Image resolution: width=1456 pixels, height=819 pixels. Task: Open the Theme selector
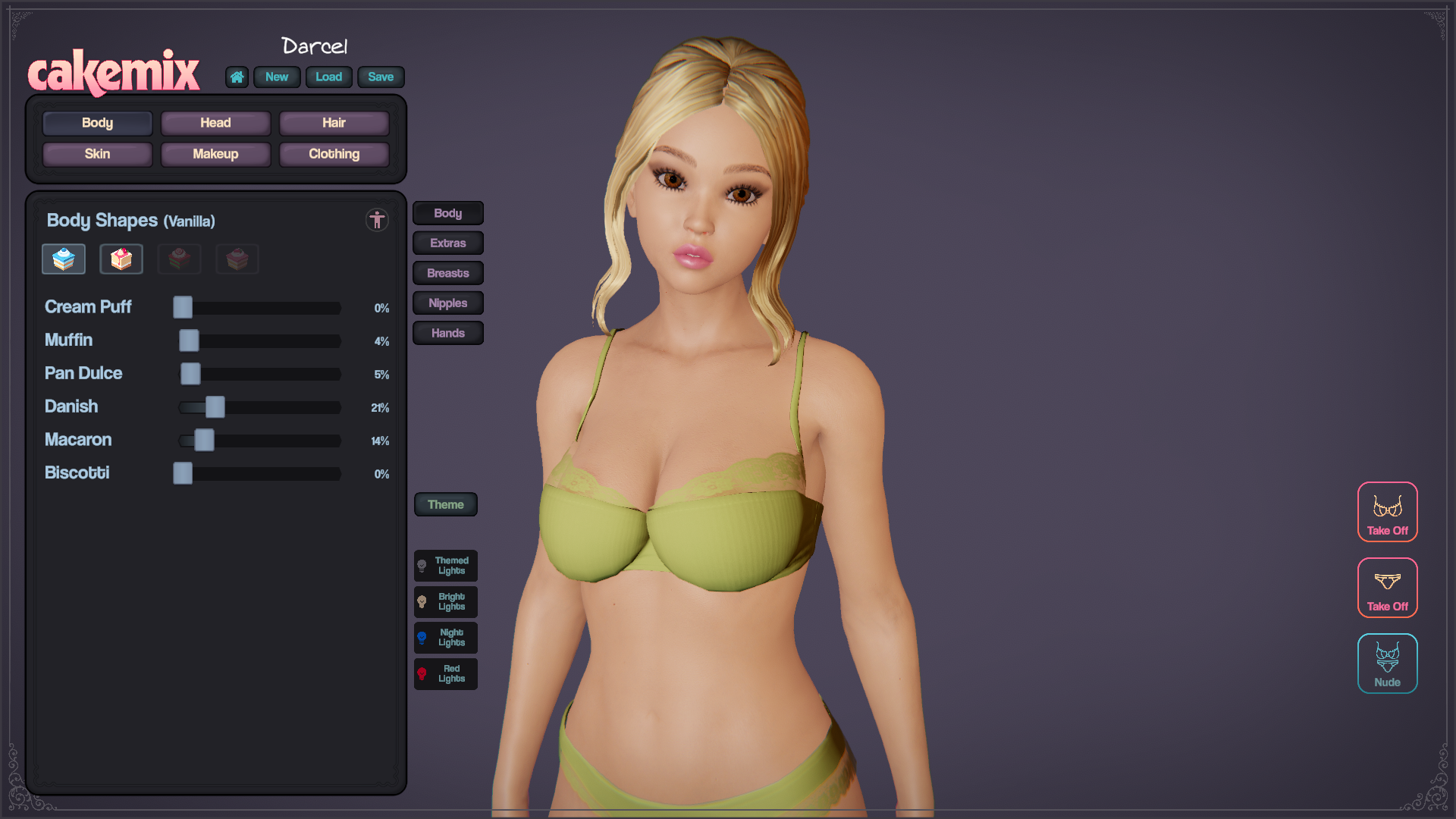pyautogui.click(x=446, y=504)
